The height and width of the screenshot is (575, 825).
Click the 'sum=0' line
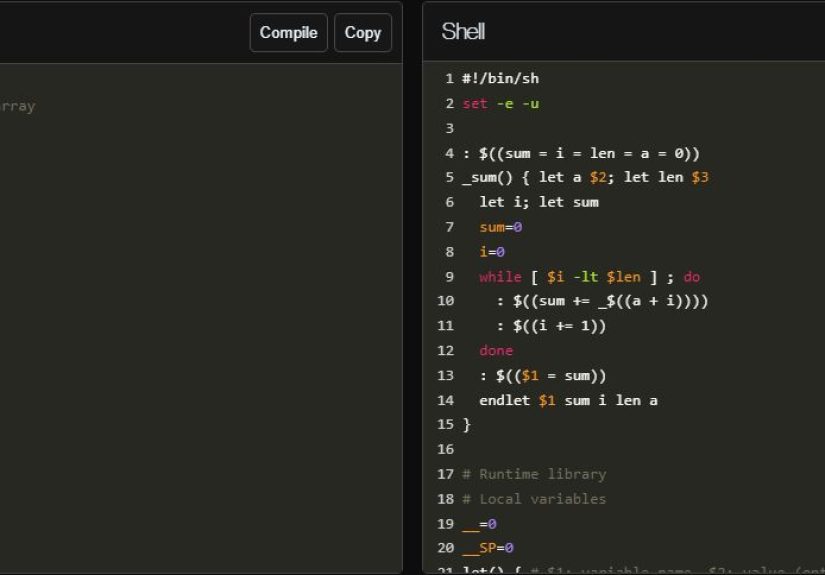[500, 227]
